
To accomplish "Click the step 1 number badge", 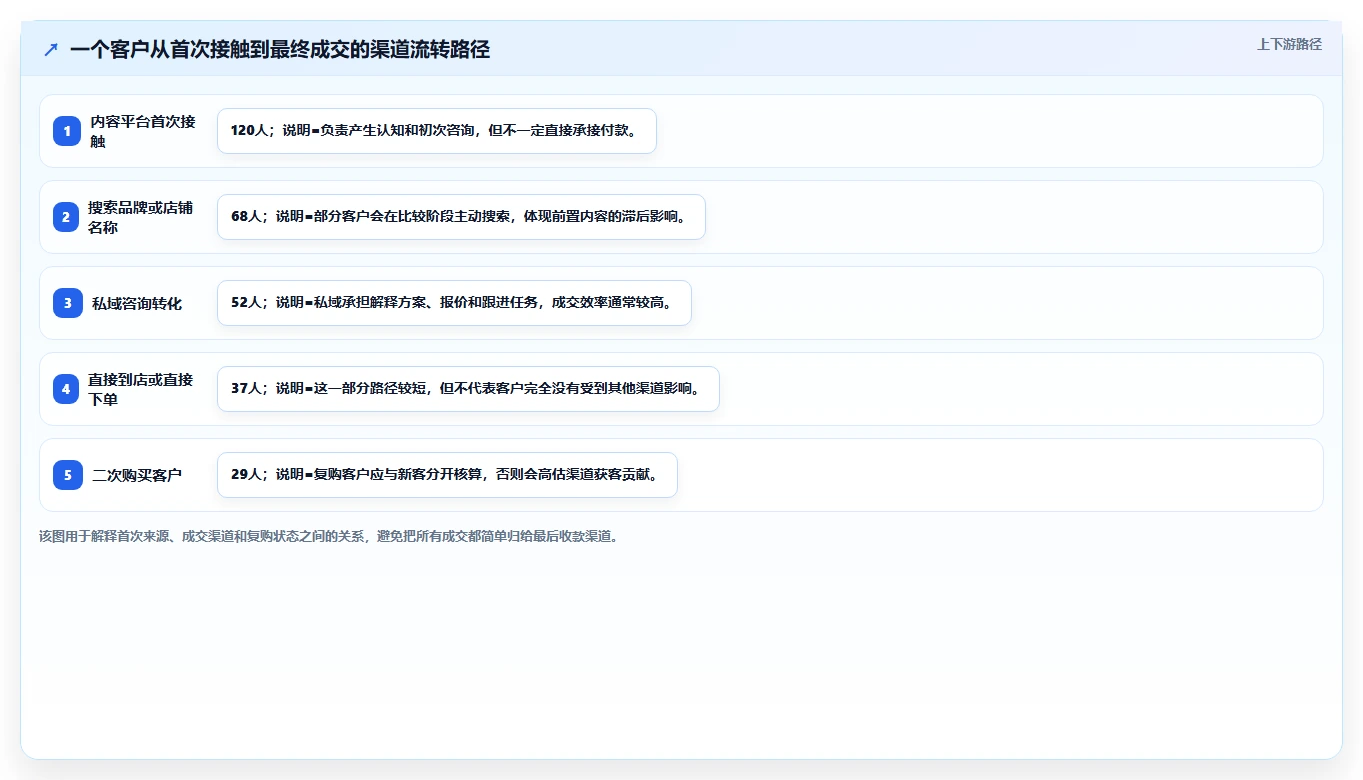I will click(x=68, y=131).
